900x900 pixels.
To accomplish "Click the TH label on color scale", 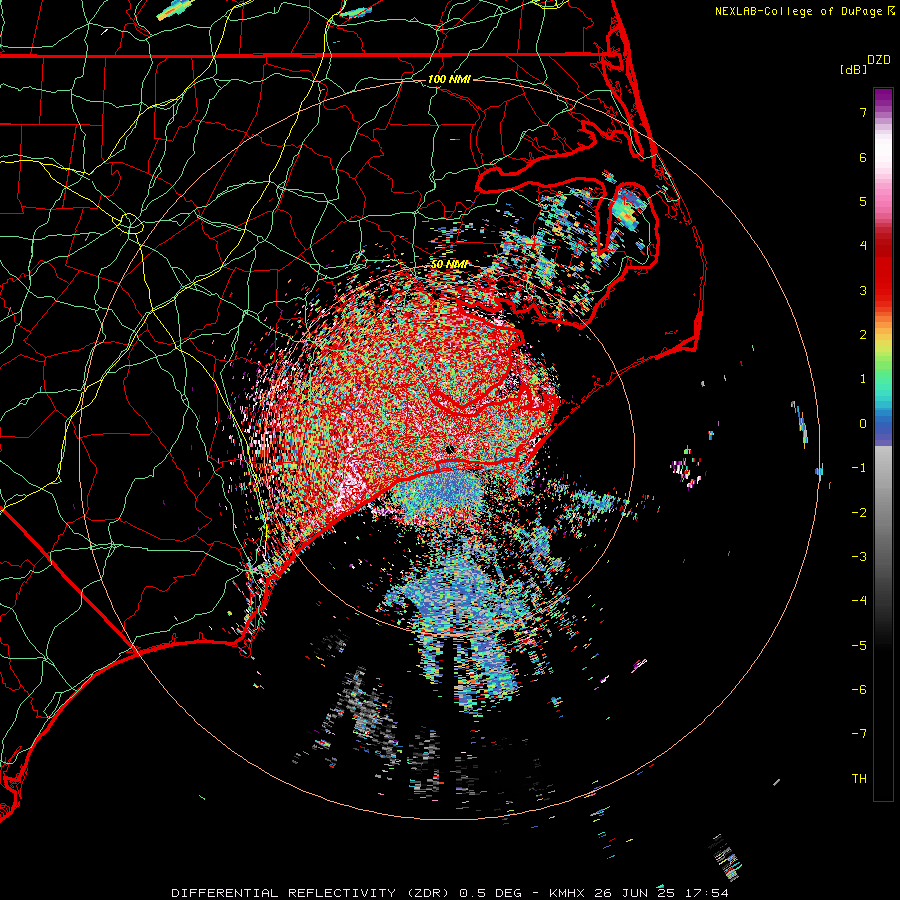I will pos(859,779).
